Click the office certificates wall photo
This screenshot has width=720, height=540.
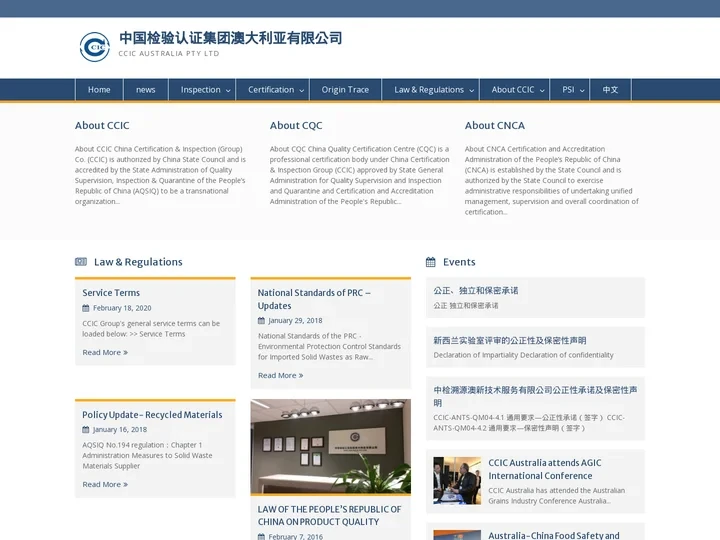331,446
